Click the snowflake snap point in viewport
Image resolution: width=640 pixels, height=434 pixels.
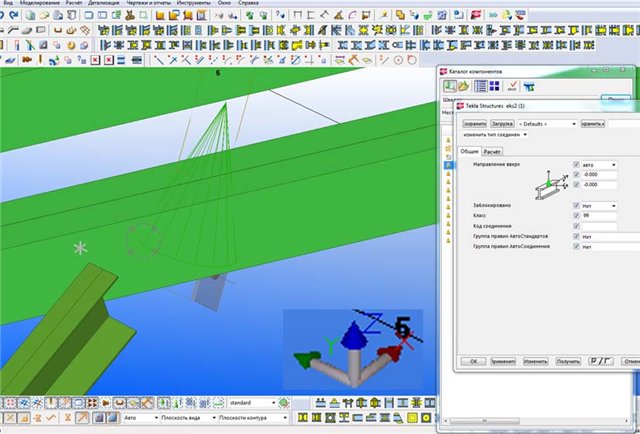click(82, 247)
